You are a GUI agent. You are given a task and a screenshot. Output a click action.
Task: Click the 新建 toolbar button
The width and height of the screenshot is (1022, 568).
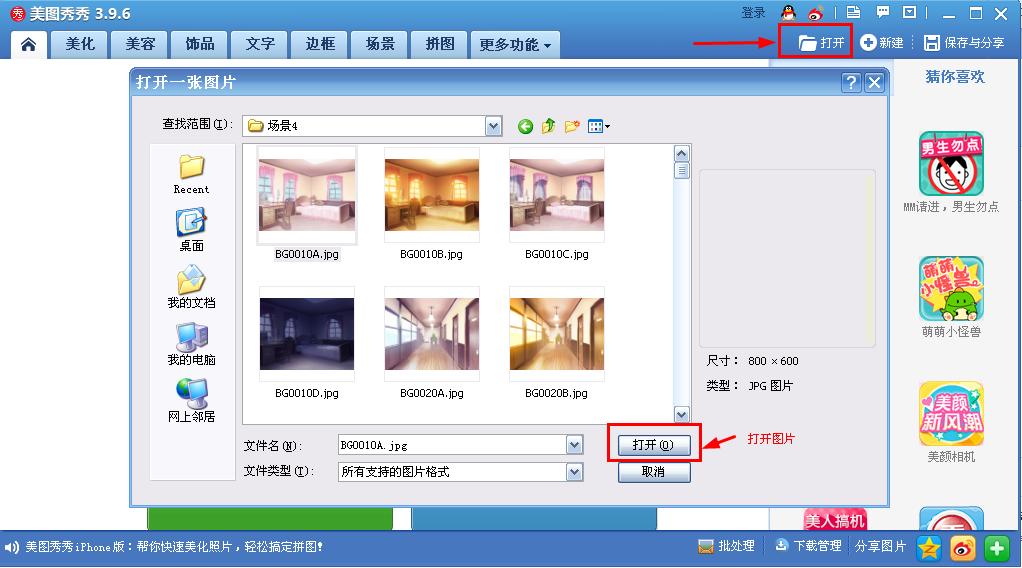tap(881, 43)
